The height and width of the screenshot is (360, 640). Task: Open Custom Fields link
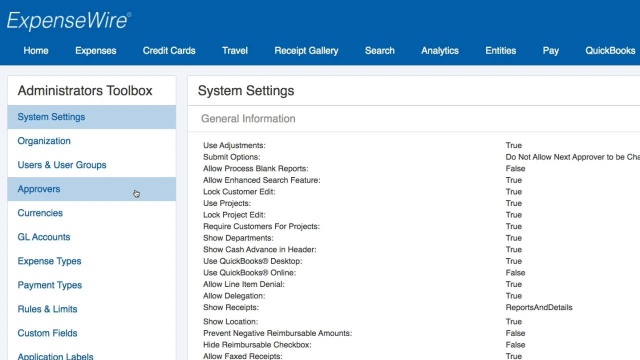pos(92,333)
